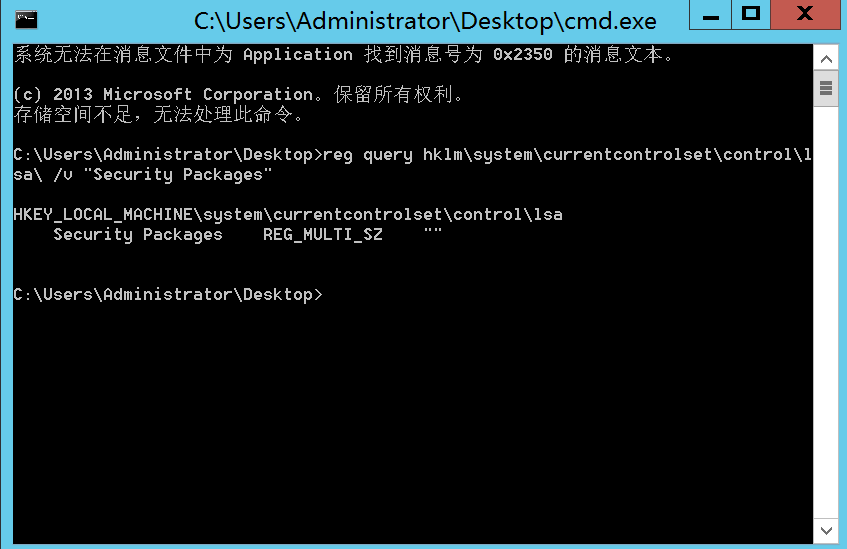
Task: Click the 0x2350 message number
Action: tap(523, 55)
